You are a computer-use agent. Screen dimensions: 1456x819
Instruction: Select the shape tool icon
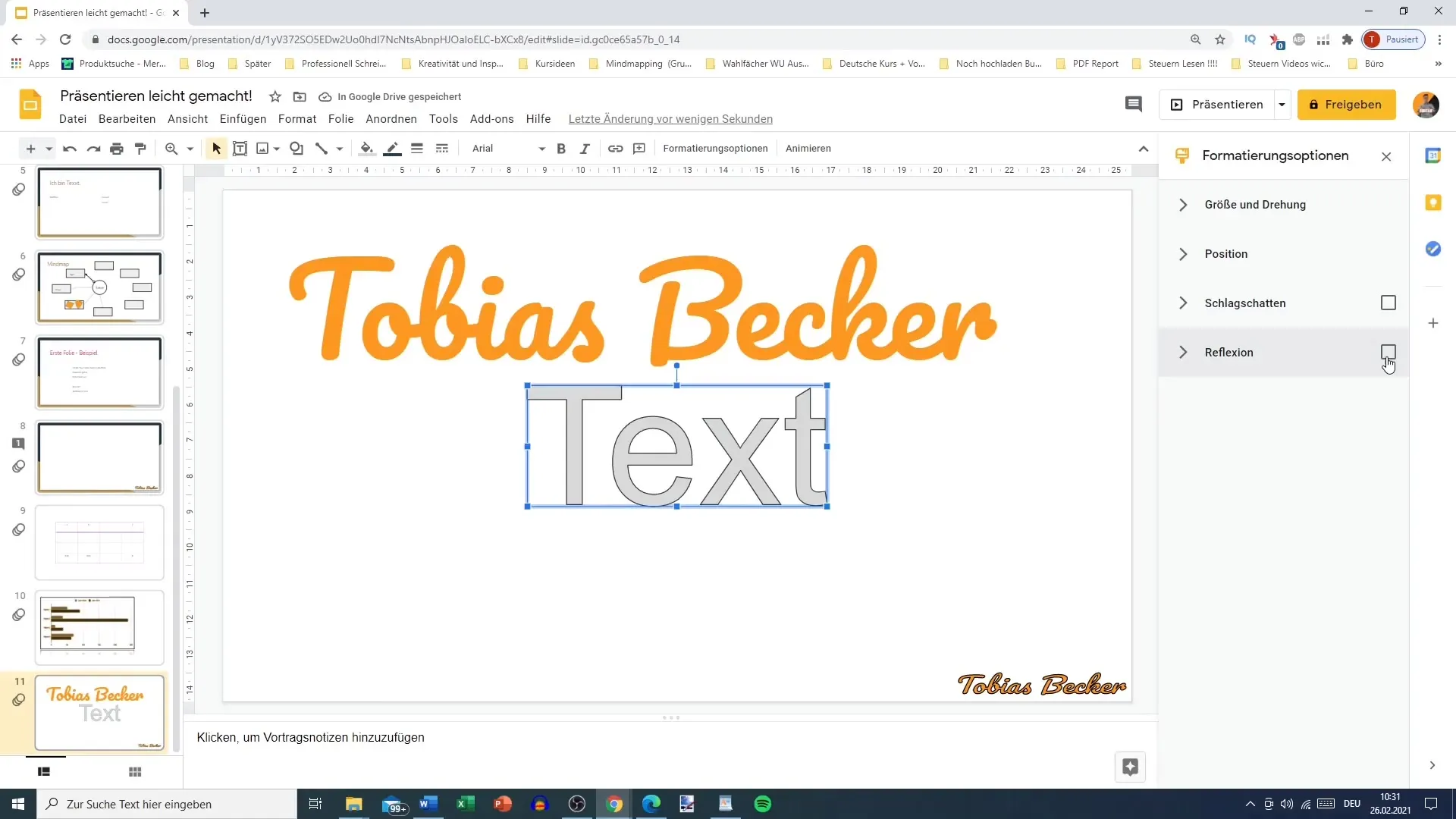coord(297,149)
